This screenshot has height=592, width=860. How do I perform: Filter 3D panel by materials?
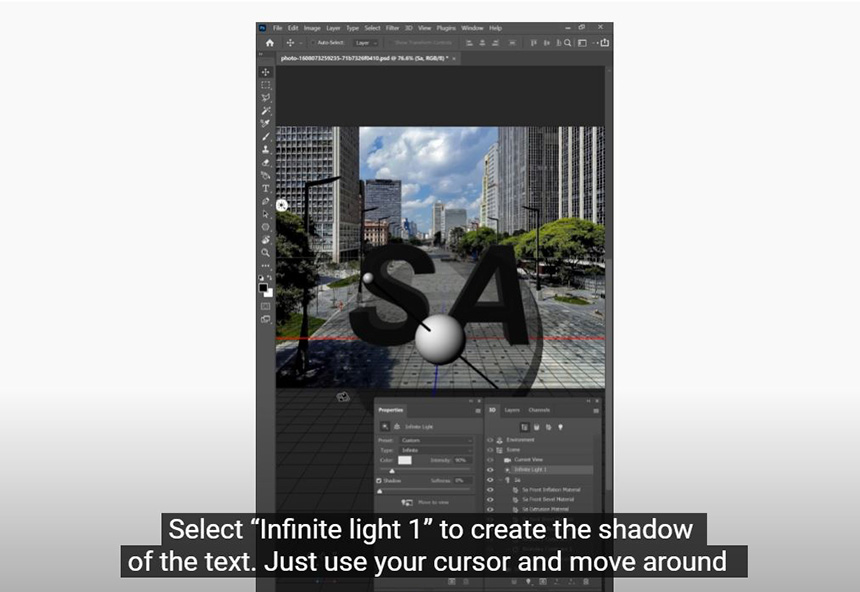pos(548,427)
